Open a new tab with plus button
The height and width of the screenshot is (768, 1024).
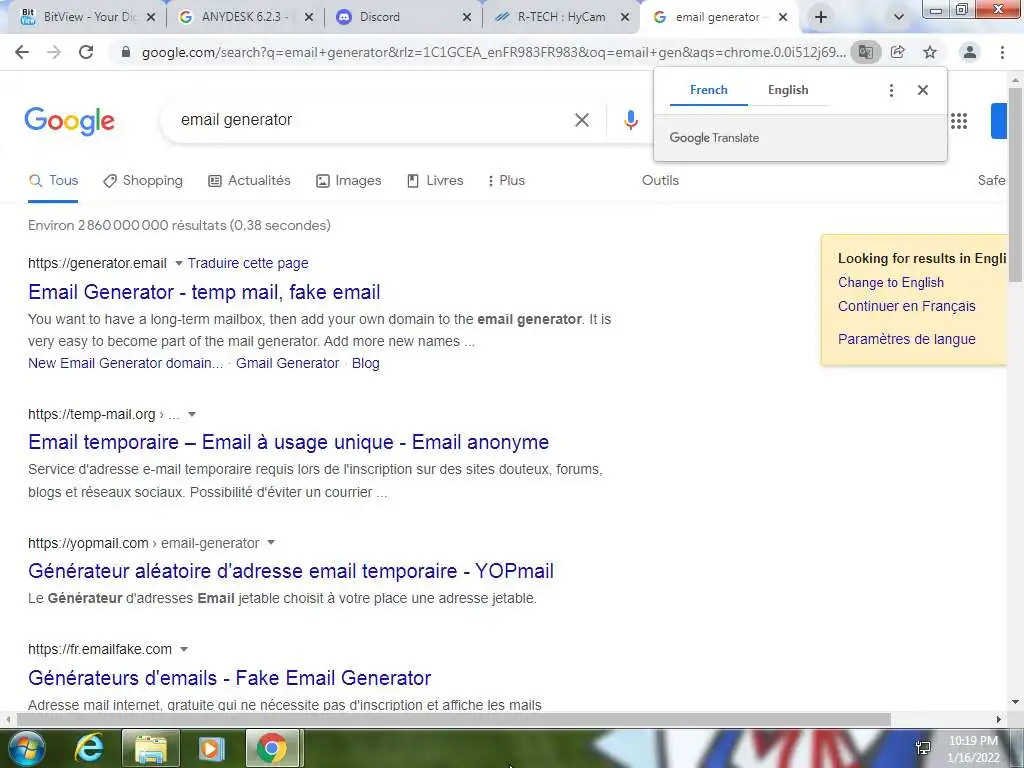(821, 17)
